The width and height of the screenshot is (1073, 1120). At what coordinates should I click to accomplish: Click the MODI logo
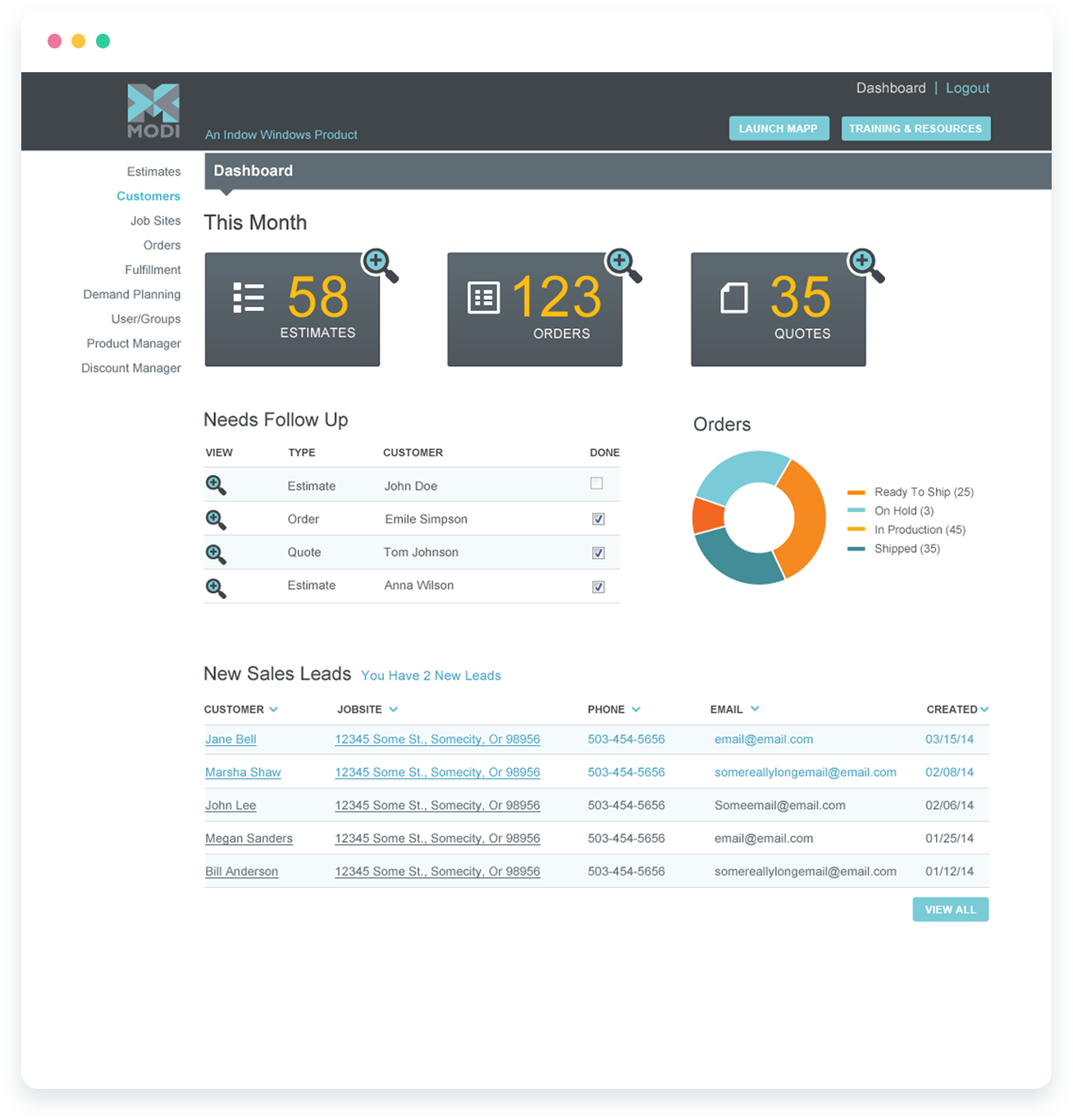point(153,111)
